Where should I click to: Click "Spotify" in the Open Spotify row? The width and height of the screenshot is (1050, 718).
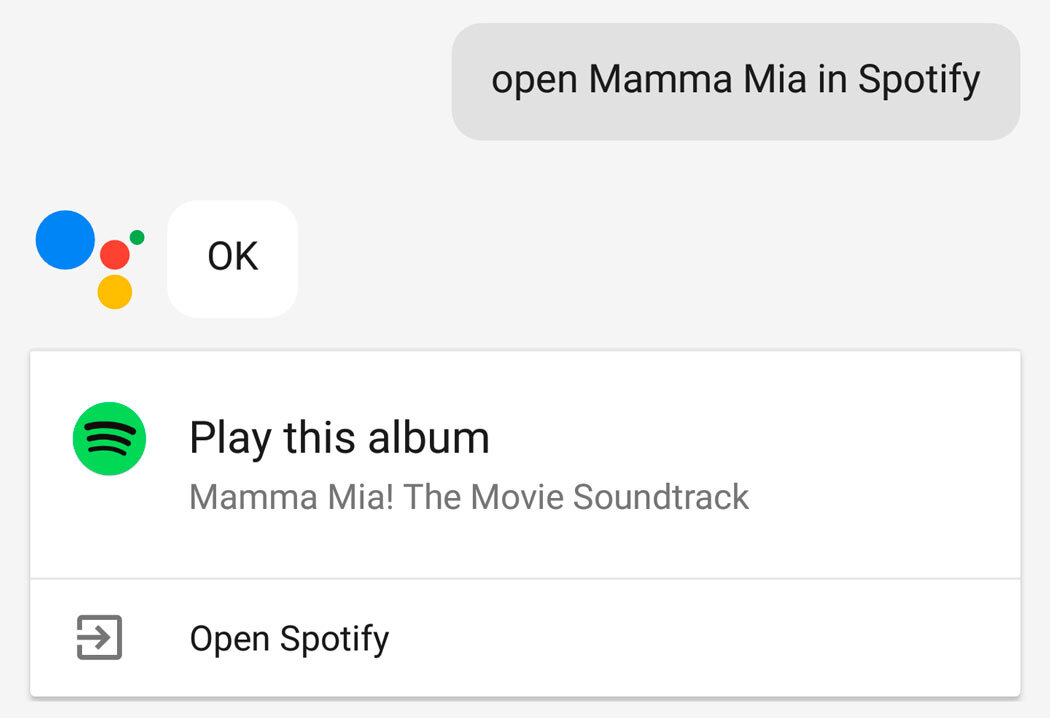pos(334,638)
